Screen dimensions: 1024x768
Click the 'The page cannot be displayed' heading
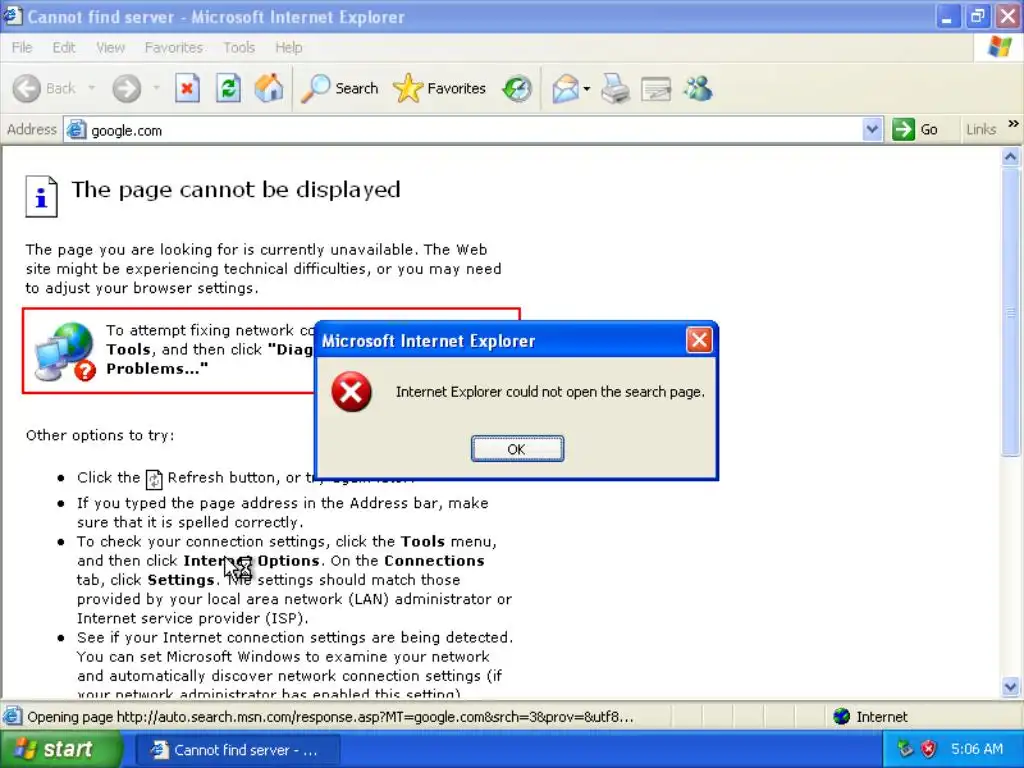[236, 189]
